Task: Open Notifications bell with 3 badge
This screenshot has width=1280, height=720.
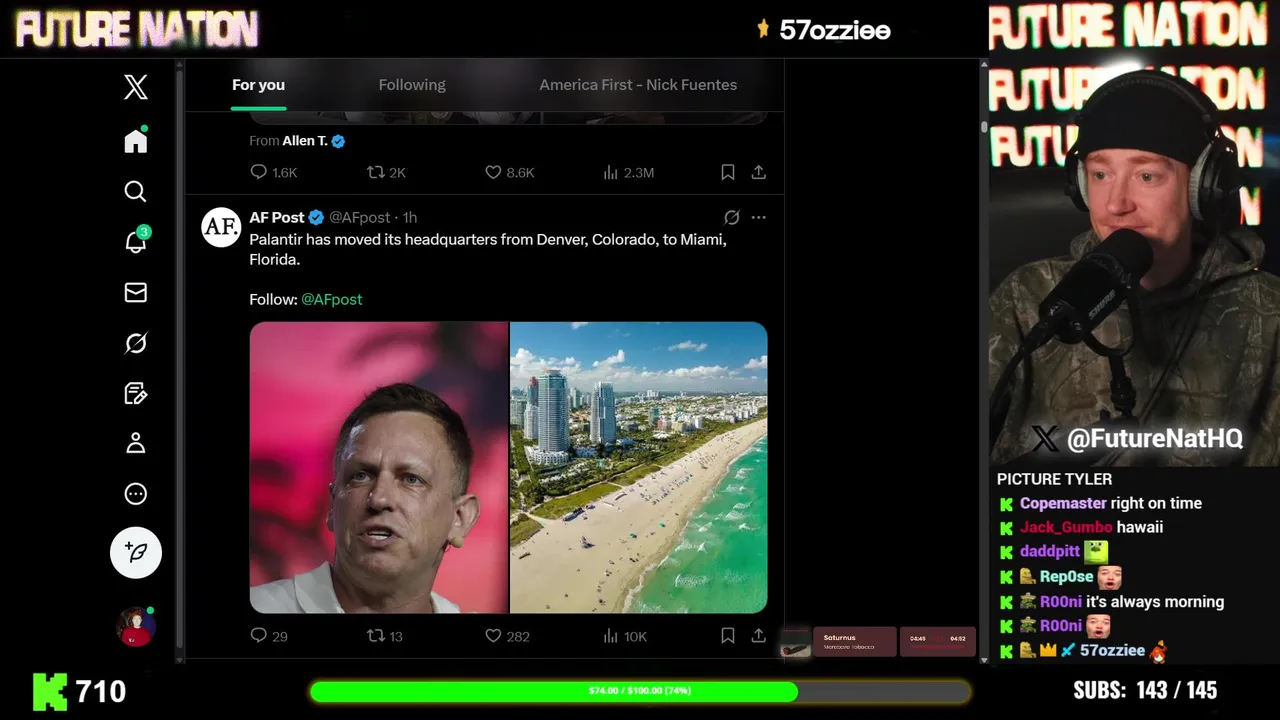Action: (x=136, y=241)
